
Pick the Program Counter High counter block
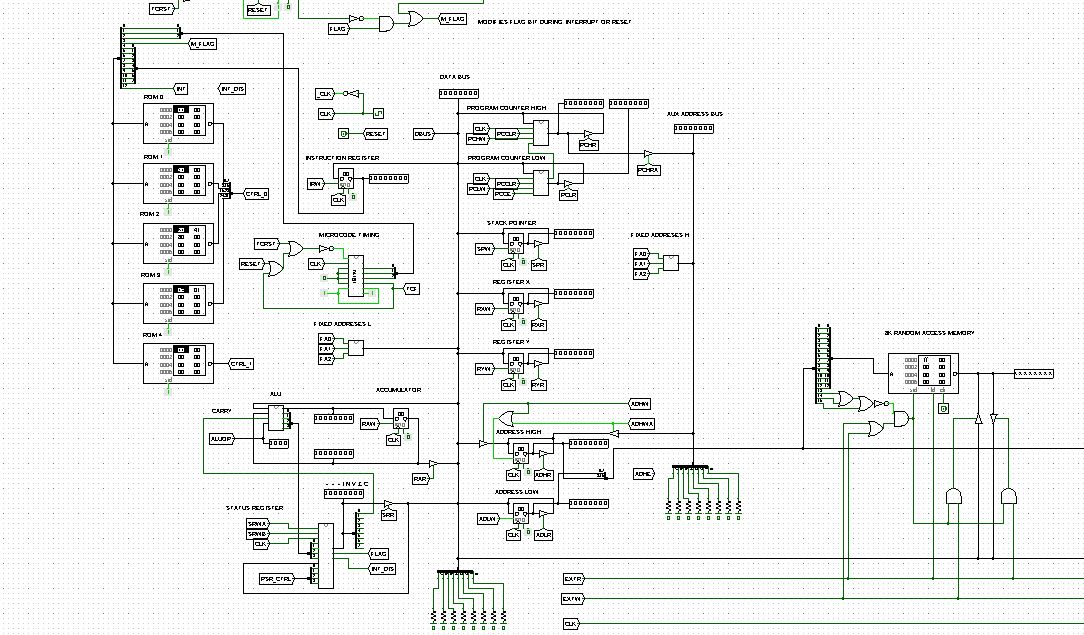click(x=541, y=132)
